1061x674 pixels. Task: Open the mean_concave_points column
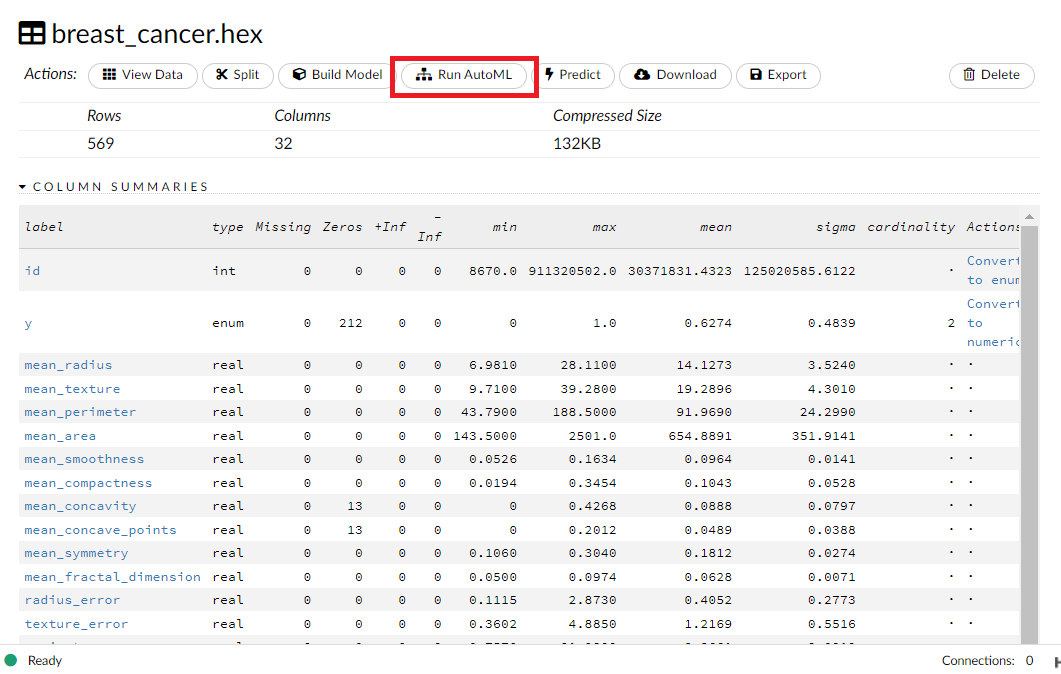[100, 530]
